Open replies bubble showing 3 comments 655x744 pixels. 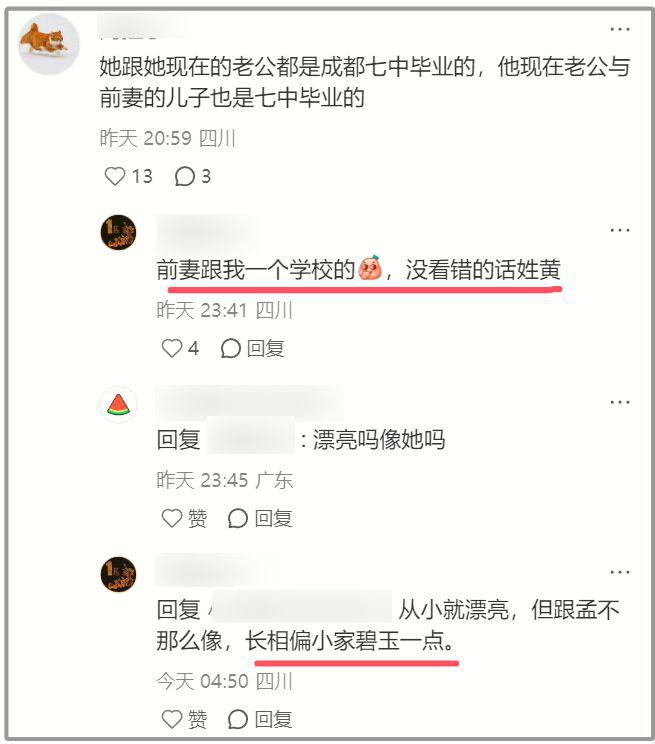(x=192, y=177)
